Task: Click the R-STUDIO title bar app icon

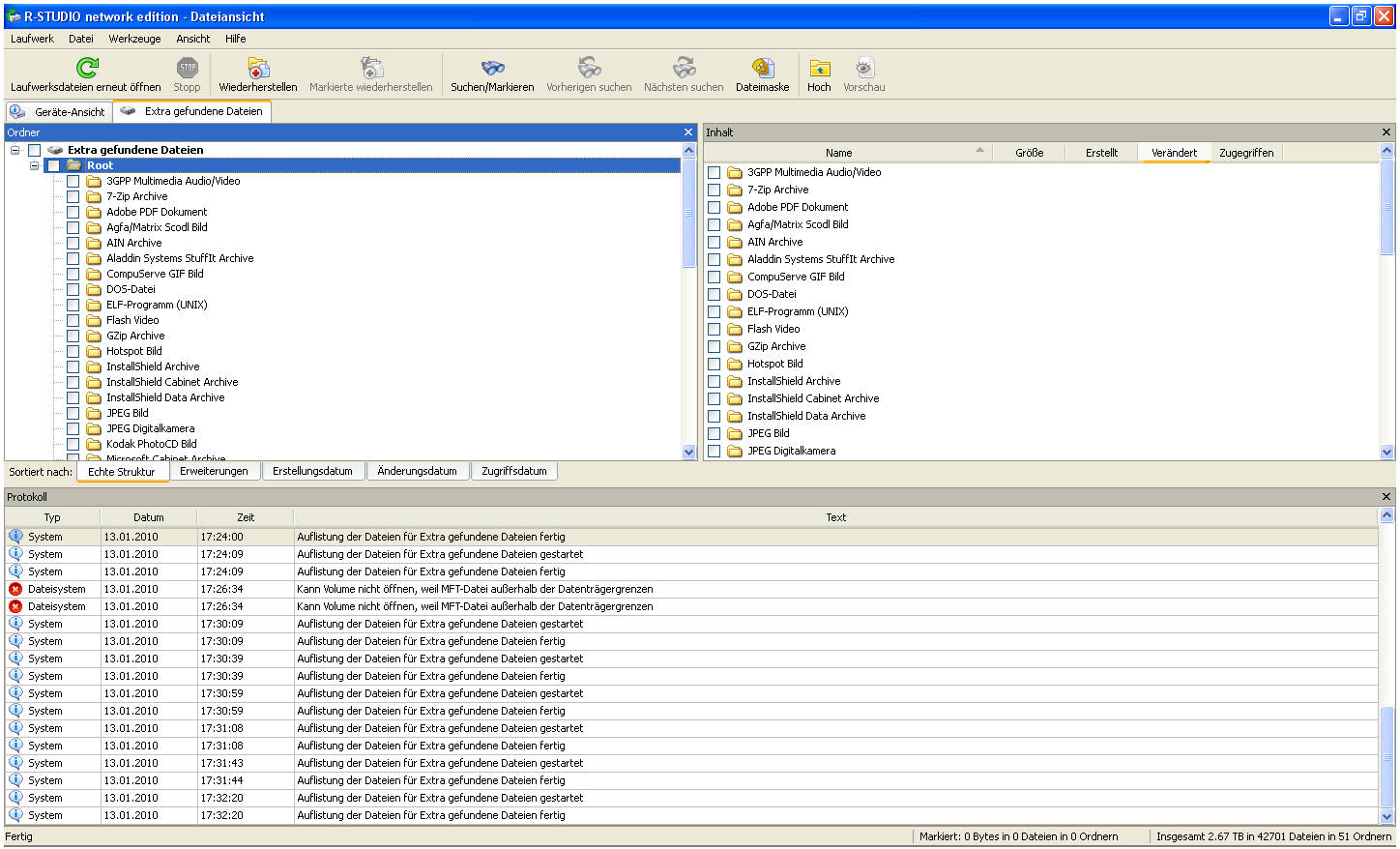Action: (14, 16)
